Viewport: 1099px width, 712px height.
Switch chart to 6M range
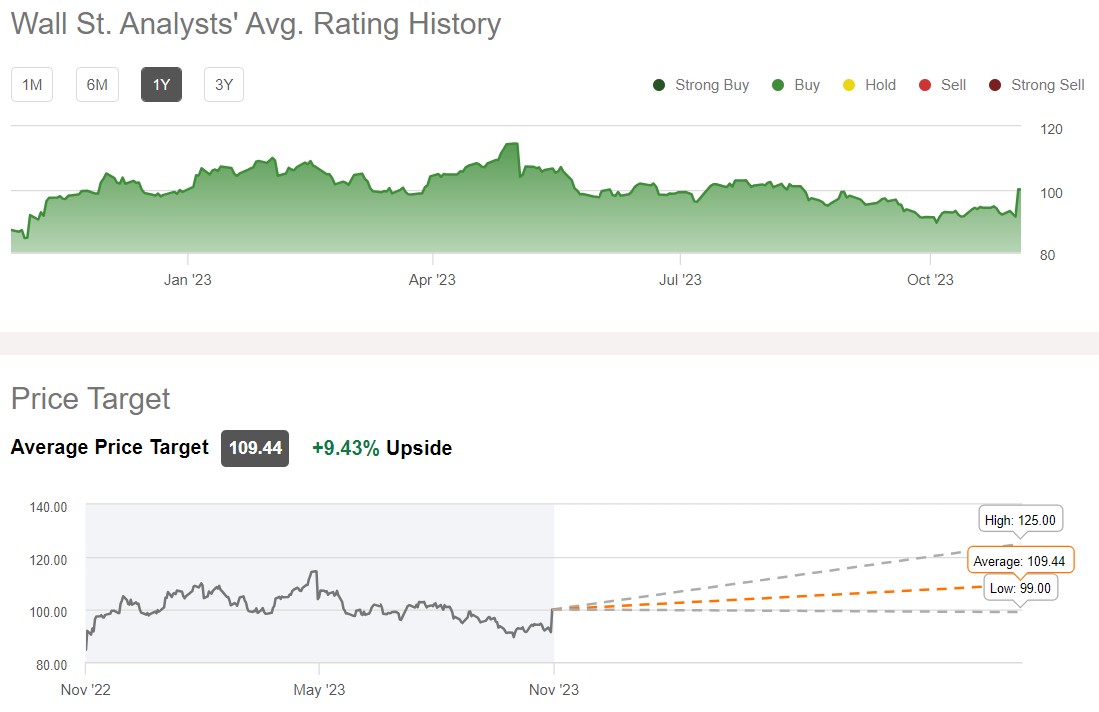point(97,85)
